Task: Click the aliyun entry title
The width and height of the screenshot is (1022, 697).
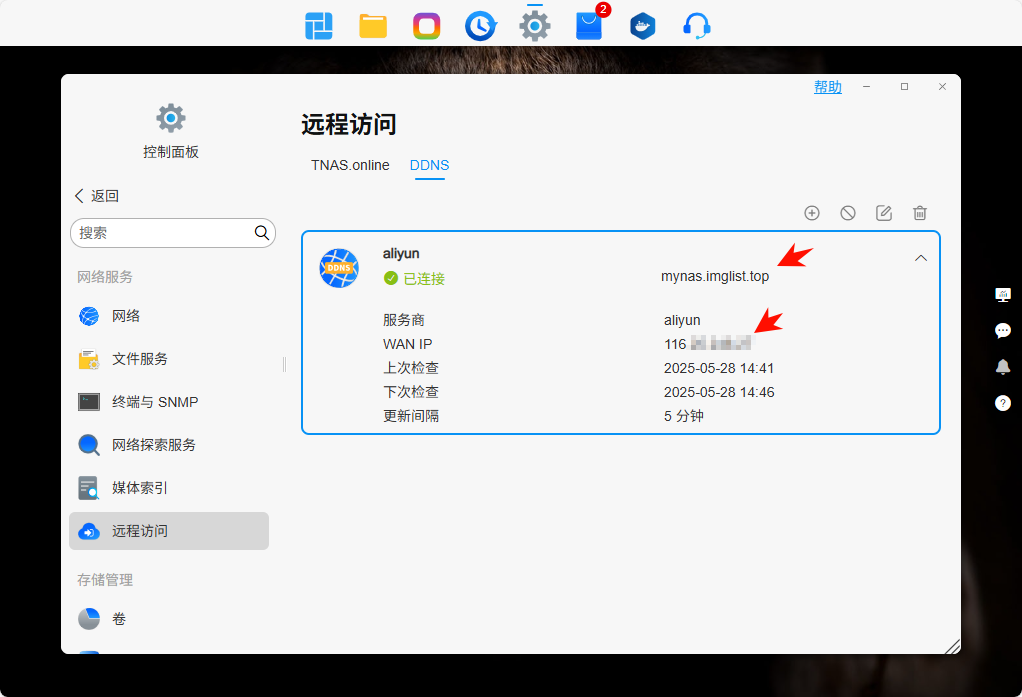Action: coord(401,254)
